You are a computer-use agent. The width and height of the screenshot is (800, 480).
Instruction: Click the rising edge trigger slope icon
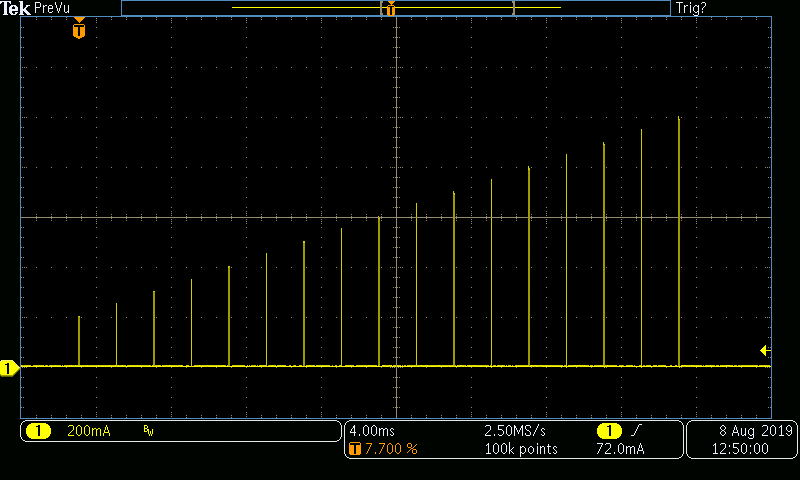pyautogui.click(x=636, y=431)
